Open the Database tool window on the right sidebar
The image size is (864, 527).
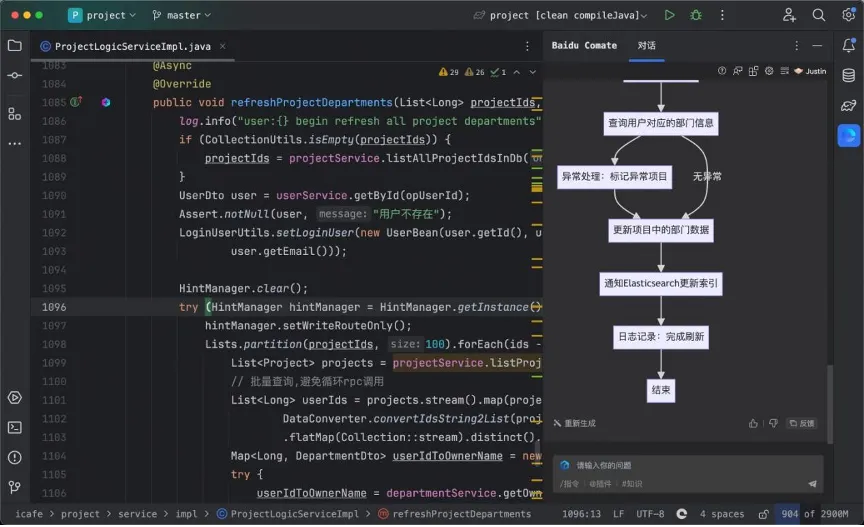[x=848, y=75]
